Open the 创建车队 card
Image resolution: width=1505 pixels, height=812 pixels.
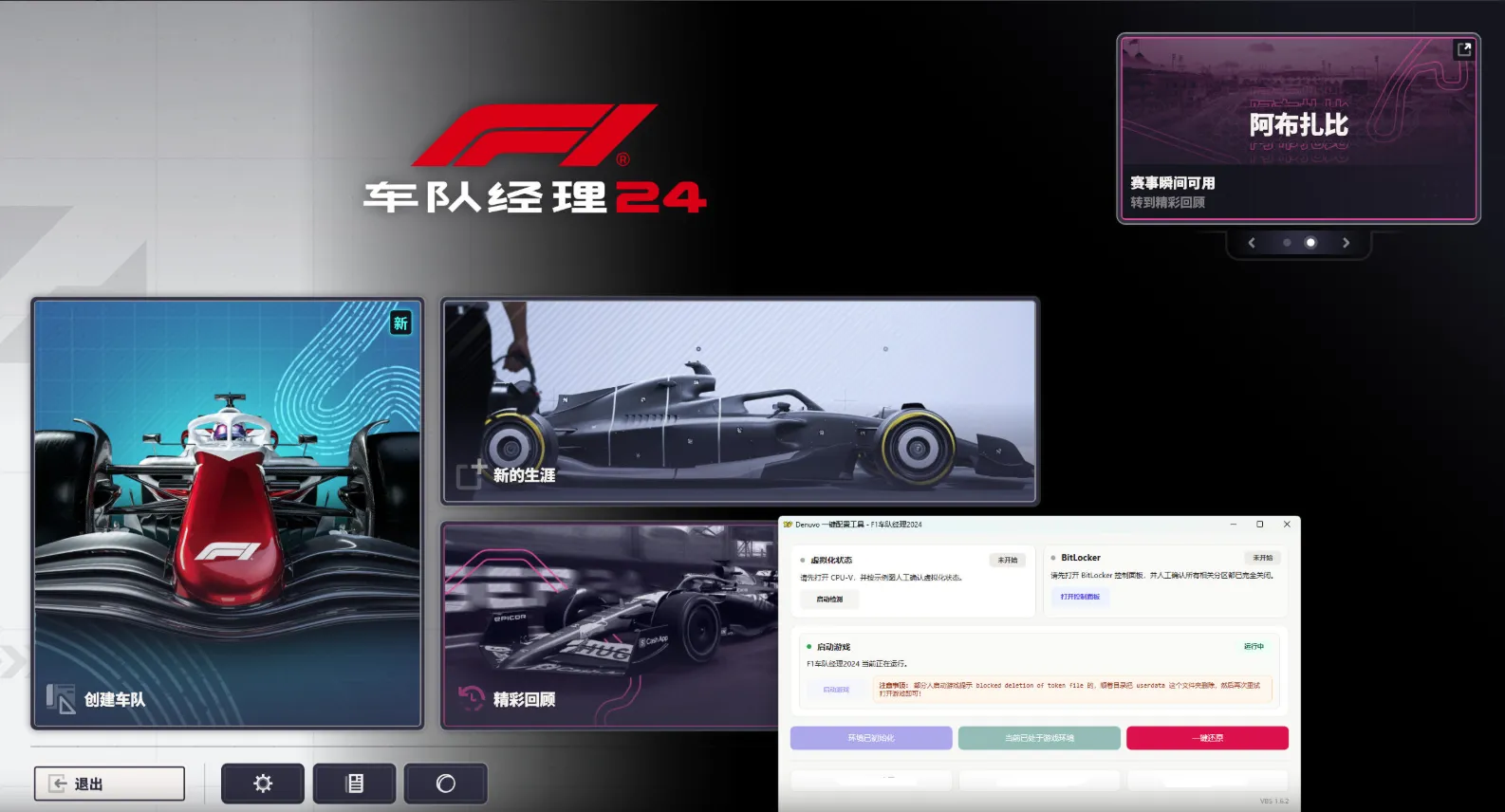pos(228,513)
